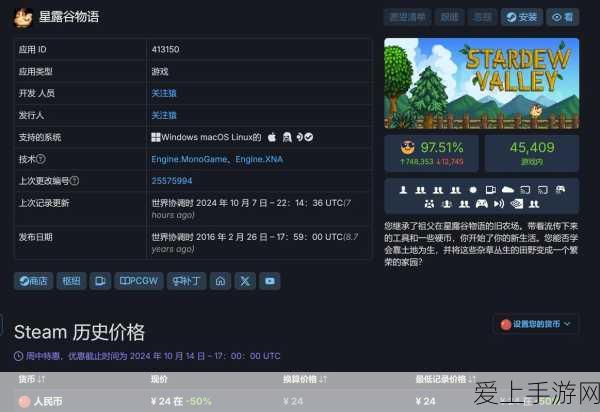
Task: Click the 45,409 in-game players box
Action: pos(532,153)
